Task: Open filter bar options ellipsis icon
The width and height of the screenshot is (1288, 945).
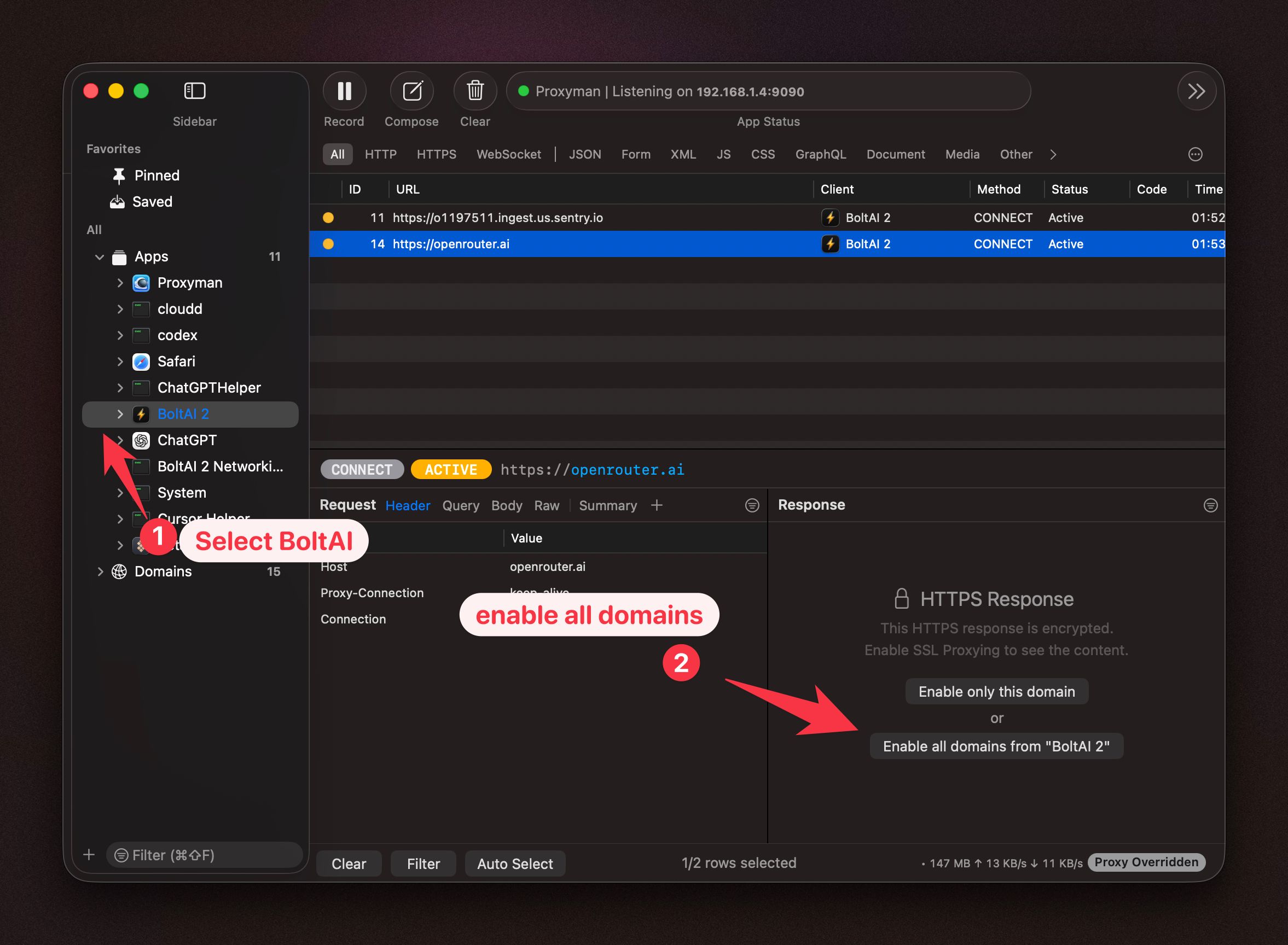Action: click(x=1196, y=154)
